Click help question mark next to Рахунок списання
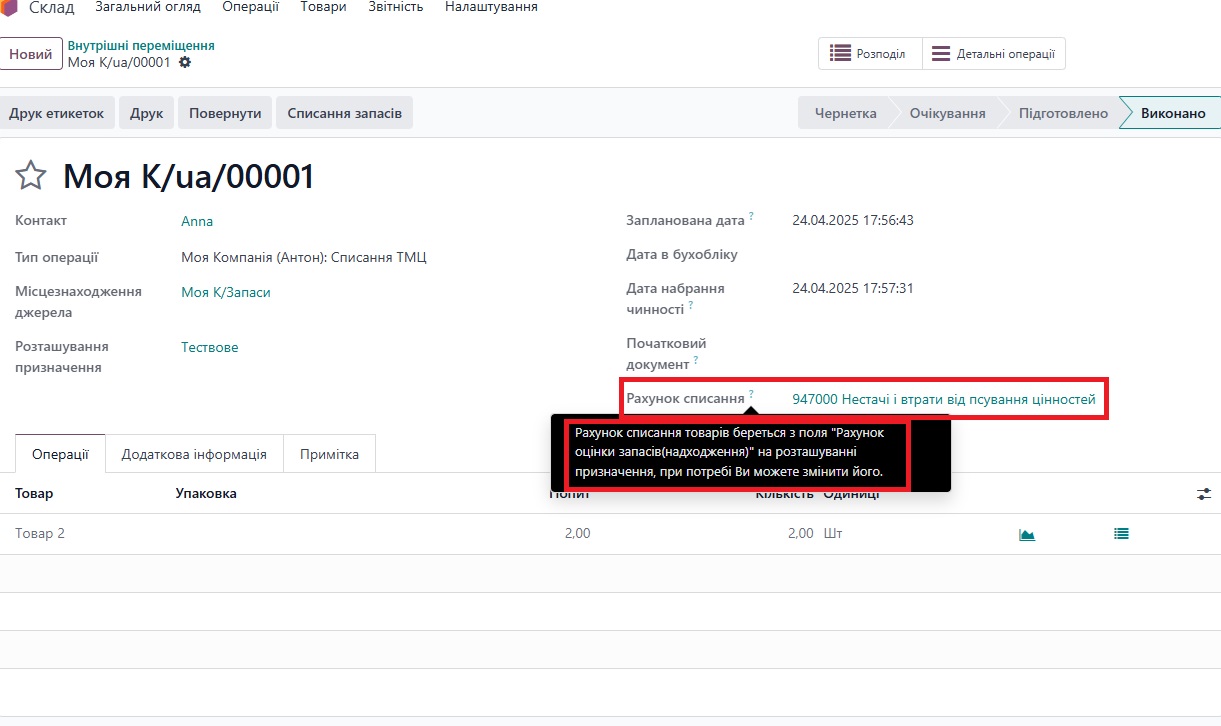The image size is (1221, 726). [x=751, y=394]
